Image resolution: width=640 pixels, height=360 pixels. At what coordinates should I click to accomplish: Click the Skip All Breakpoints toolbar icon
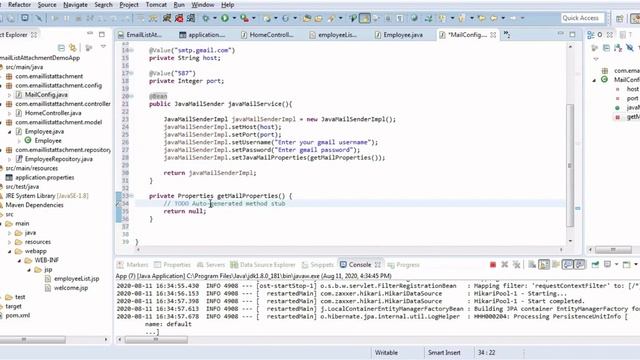[x=39, y=18]
